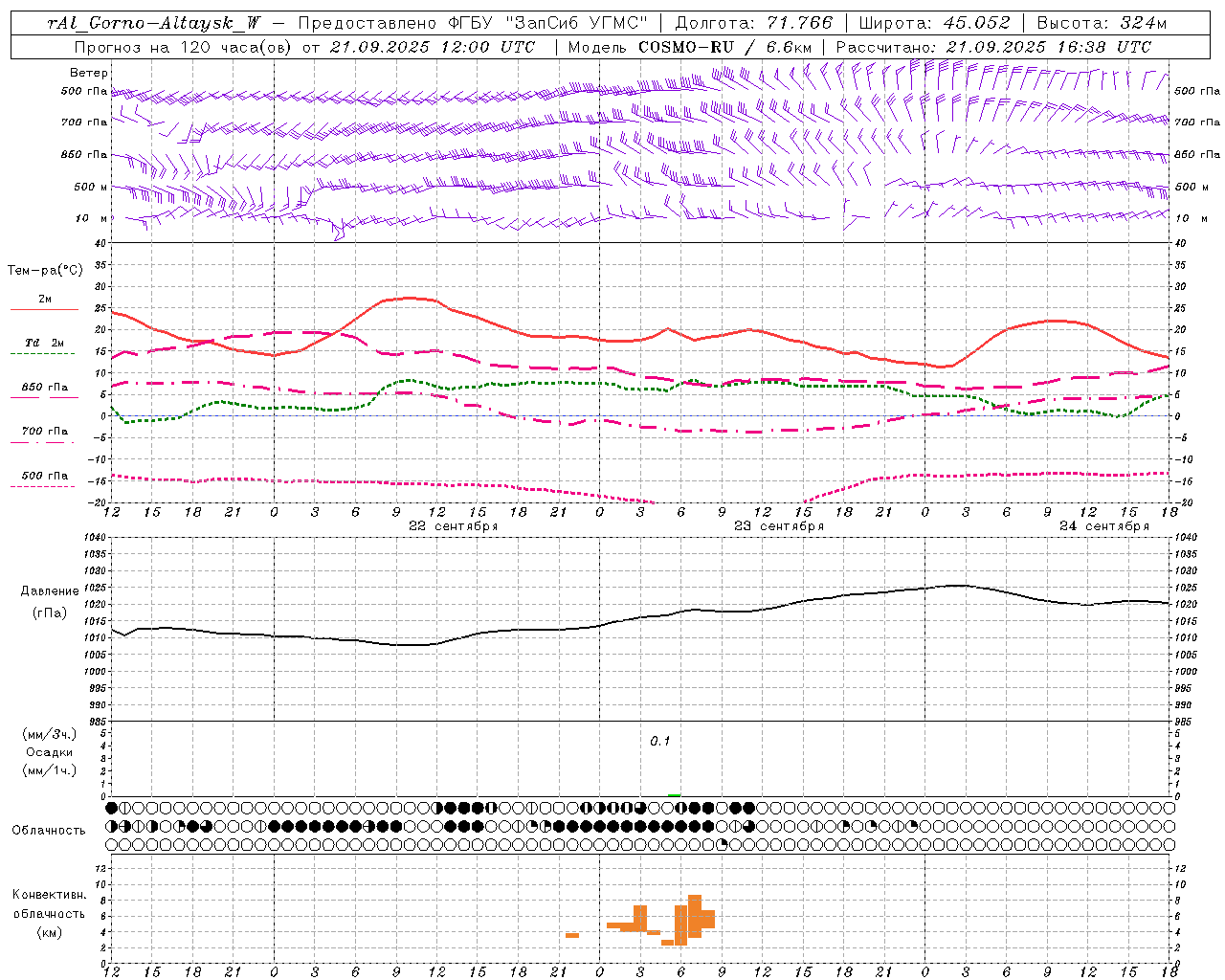This screenshot has height=980, width=1225.
Task: Click the station title rAl_Gorno-Altaysk_W
Action: [154, 23]
